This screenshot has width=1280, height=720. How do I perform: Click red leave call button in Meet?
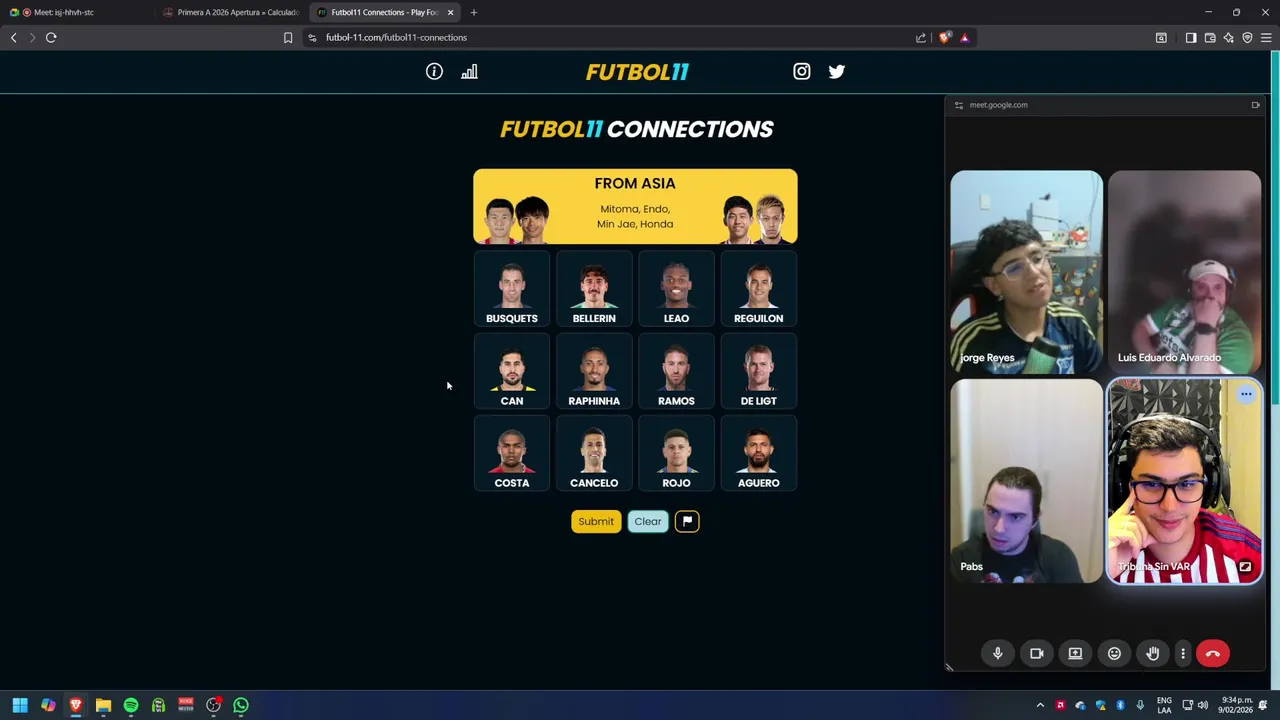point(1213,653)
